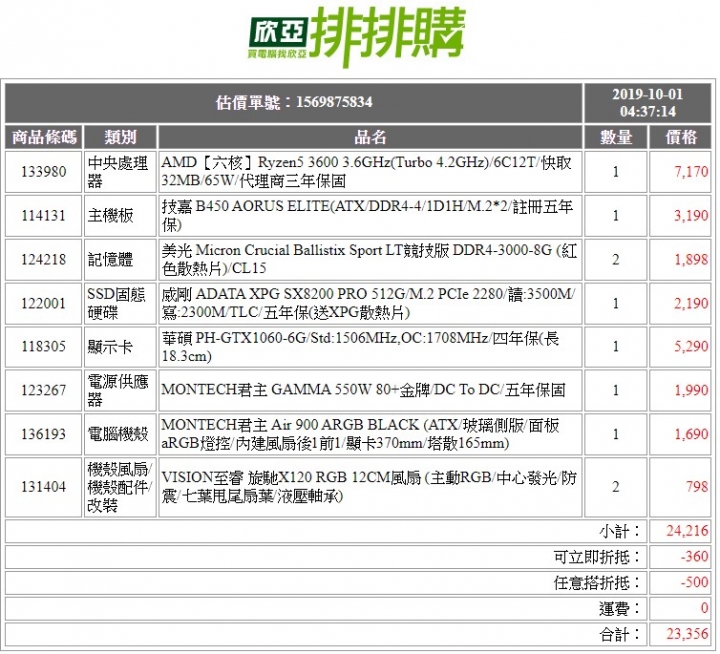Click the 主機板 category cell
The width and height of the screenshot is (720, 654).
(x=120, y=215)
